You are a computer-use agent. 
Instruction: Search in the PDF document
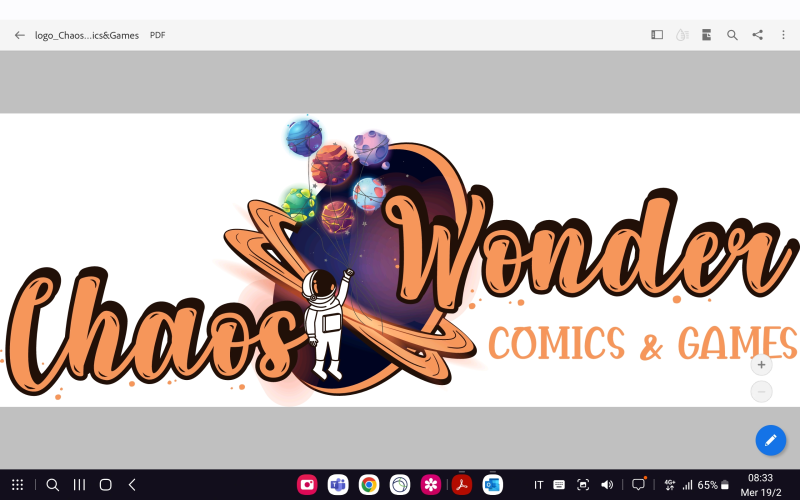[x=732, y=35]
